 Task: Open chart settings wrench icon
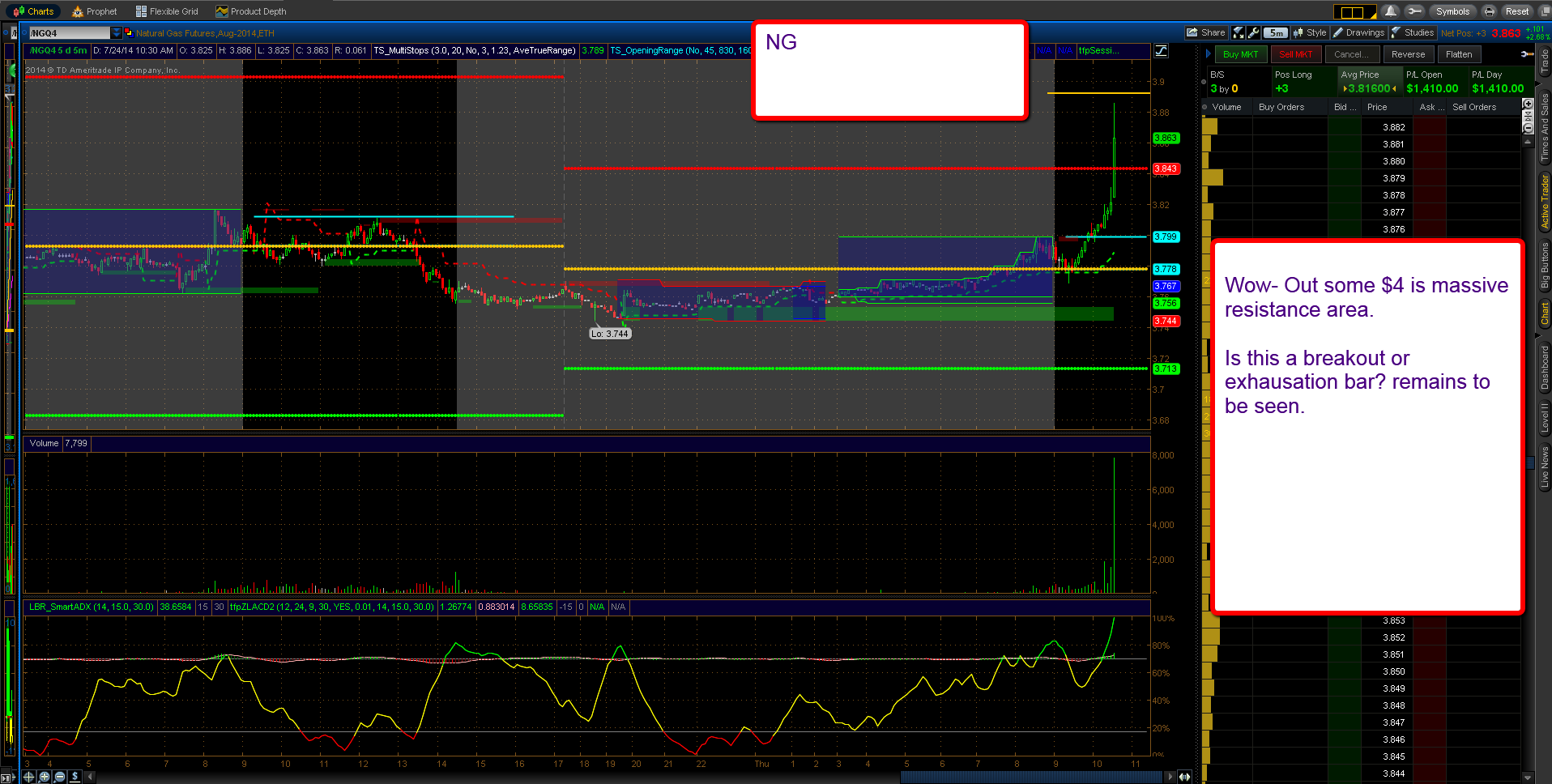1254,32
